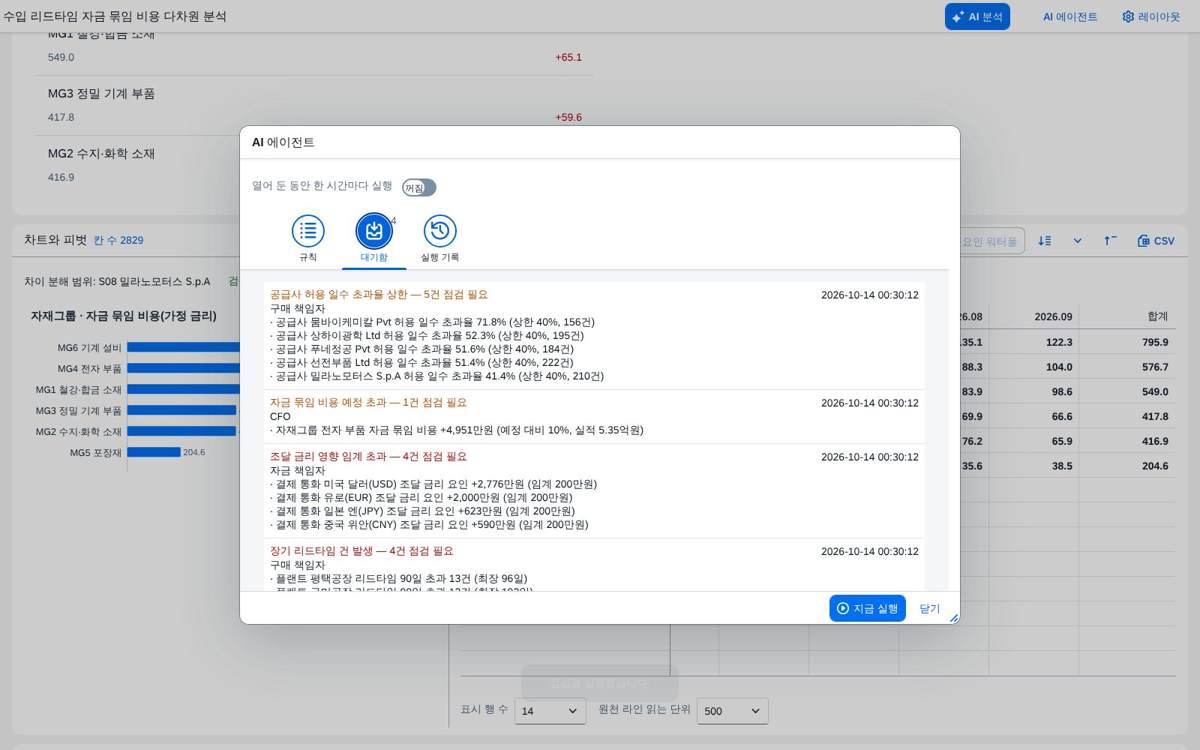The image size is (1200, 750).
Task: Click the 795.9 total cell
Action: pos(1153,342)
